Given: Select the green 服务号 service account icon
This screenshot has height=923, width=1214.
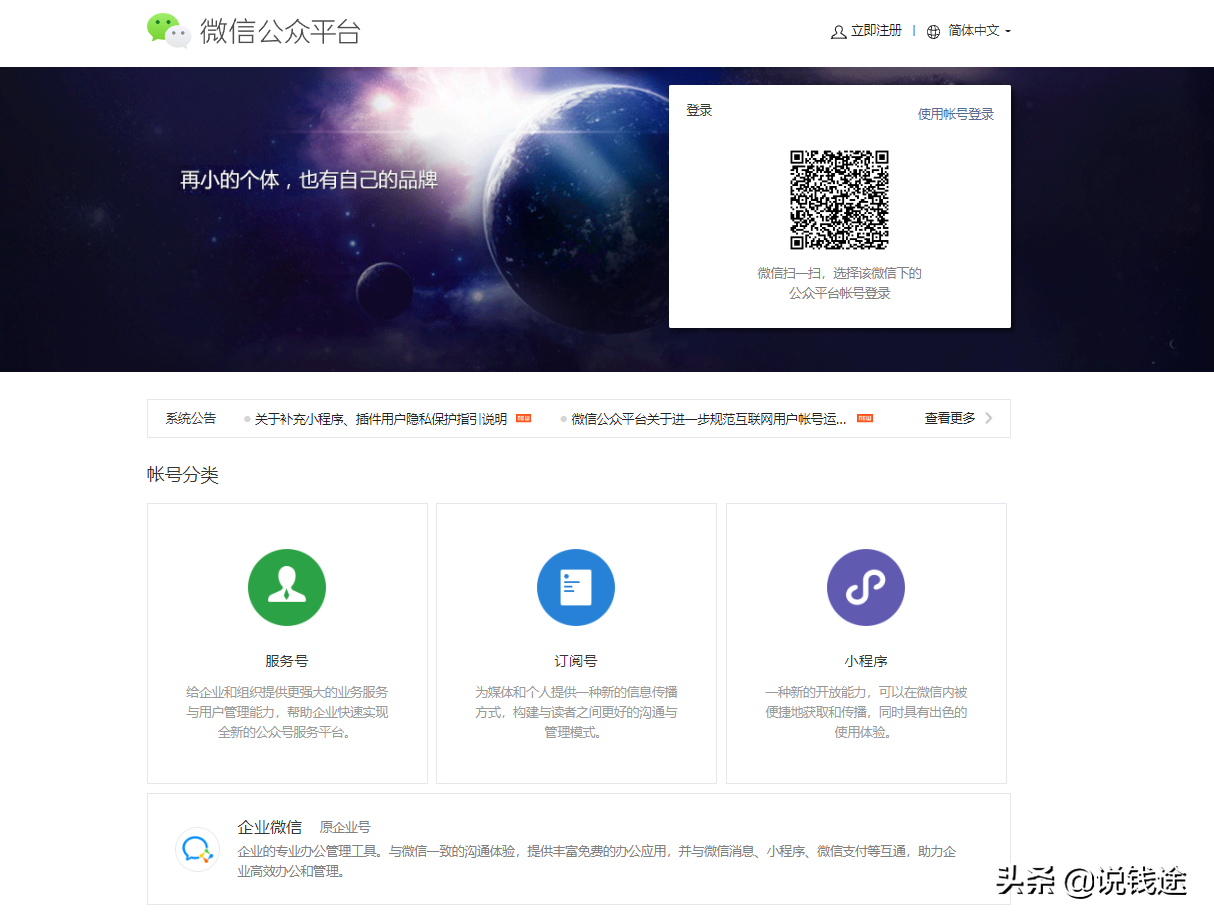Looking at the screenshot, I should [287, 587].
